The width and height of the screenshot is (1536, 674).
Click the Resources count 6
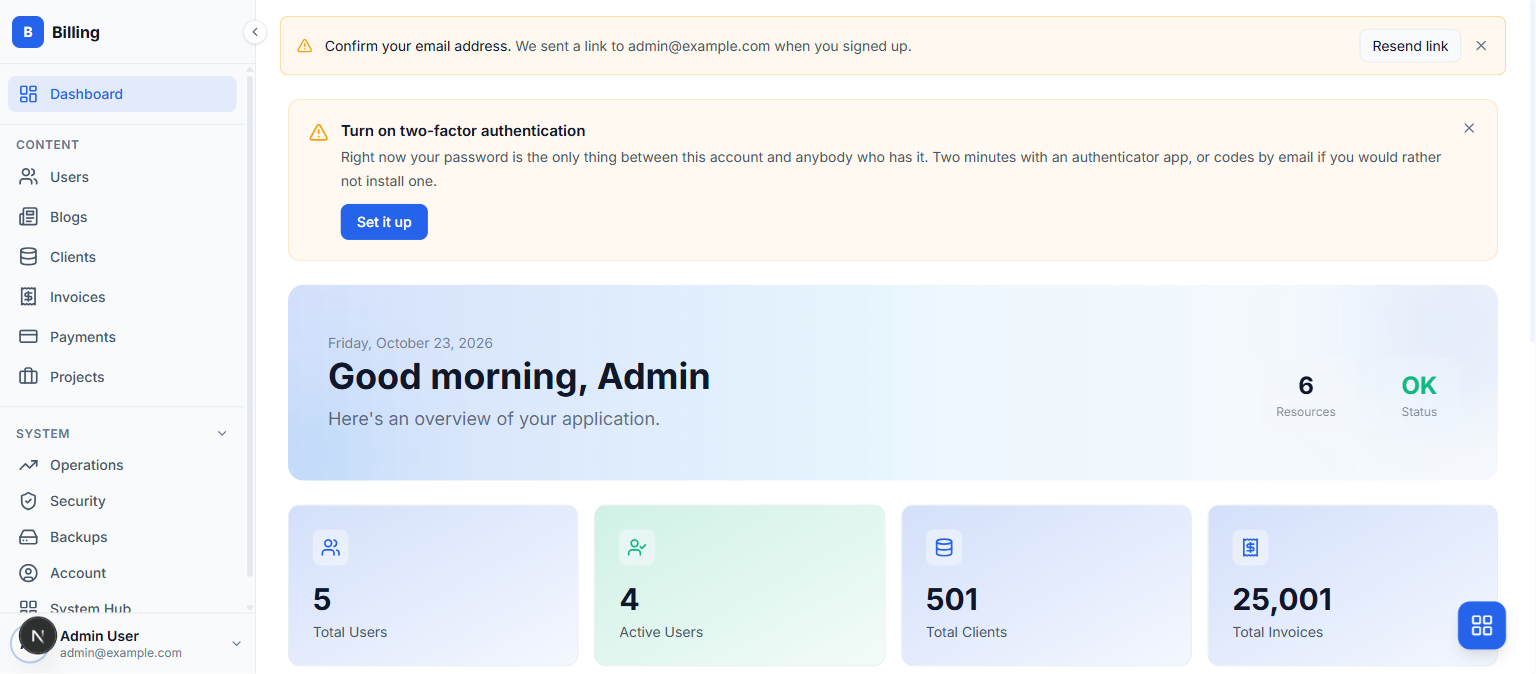point(1306,385)
